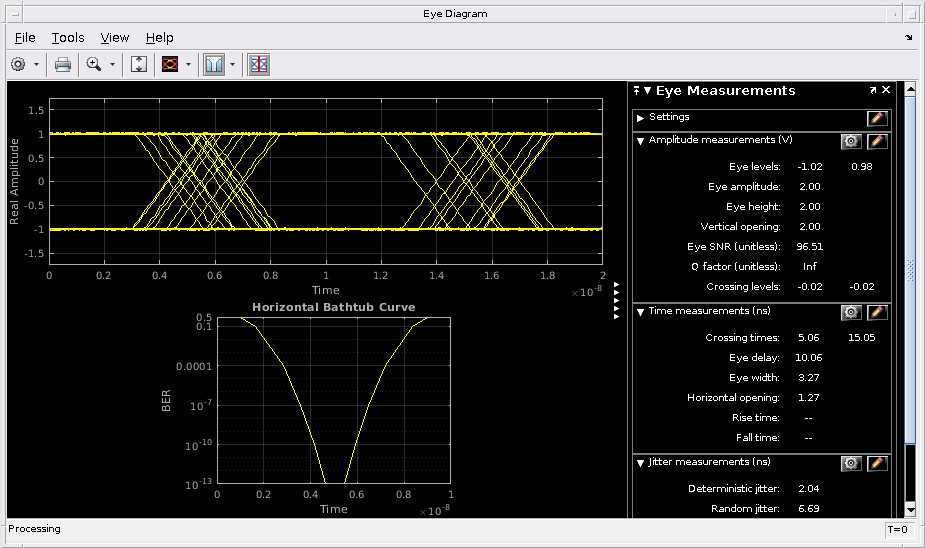Toggle the horizontal bathtub curve toolbar button
The height and width of the screenshot is (548, 925).
pyautogui.click(x=214, y=64)
